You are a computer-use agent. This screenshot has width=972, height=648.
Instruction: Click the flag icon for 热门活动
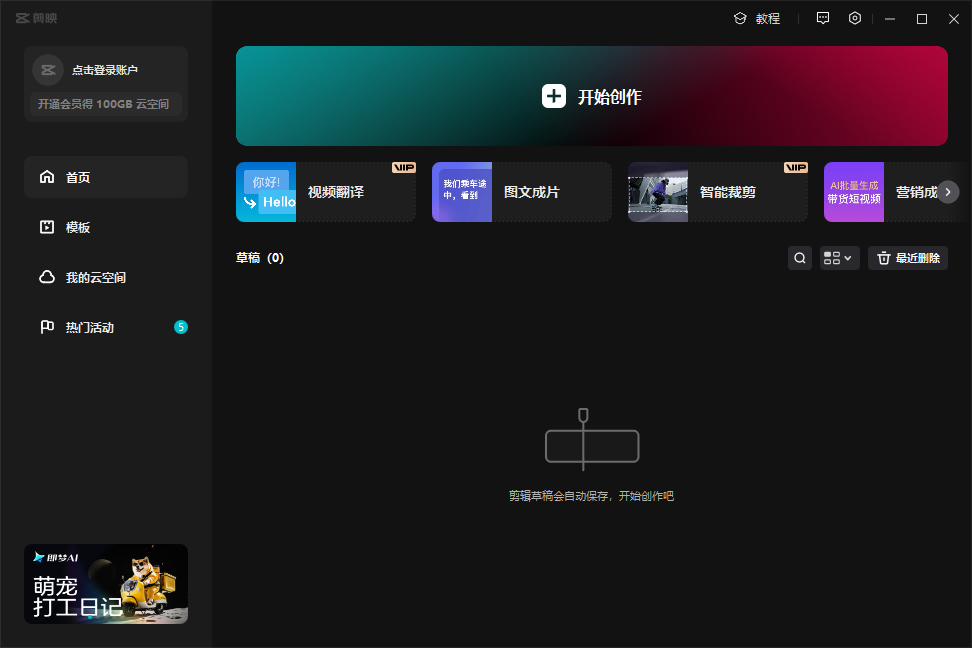47,327
